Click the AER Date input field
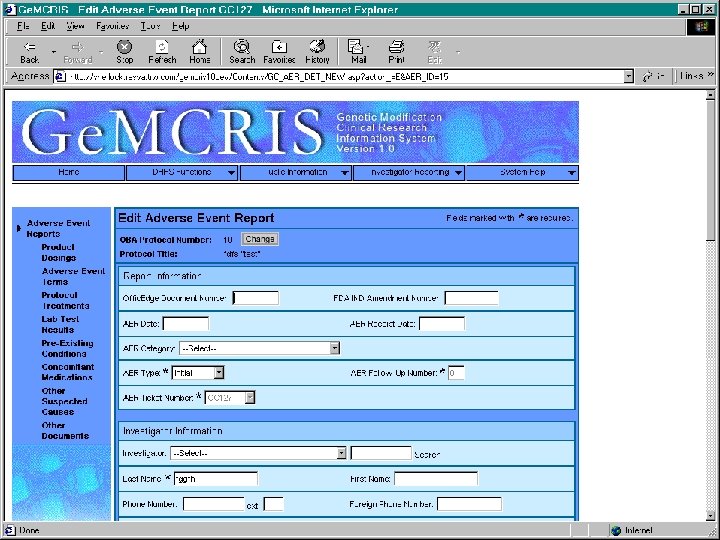 pyautogui.click(x=186, y=324)
